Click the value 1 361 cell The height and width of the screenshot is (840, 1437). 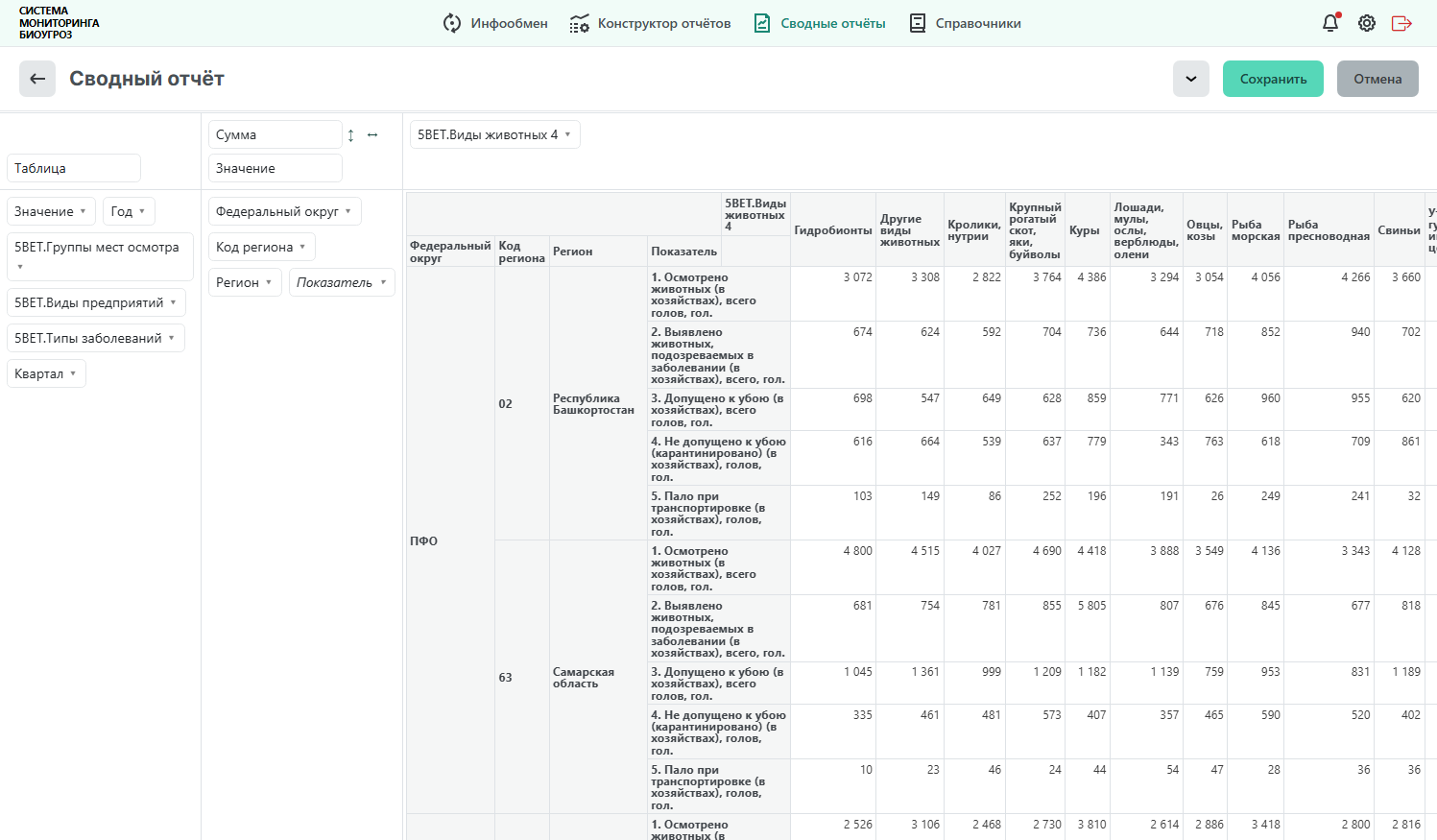click(x=910, y=684)
